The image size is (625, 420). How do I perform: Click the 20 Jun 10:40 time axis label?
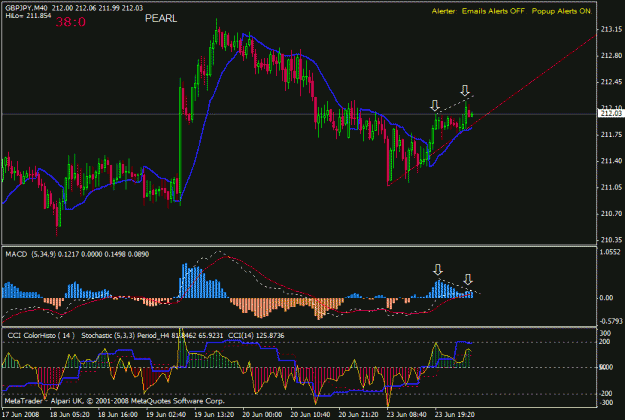tap(310, 414)
